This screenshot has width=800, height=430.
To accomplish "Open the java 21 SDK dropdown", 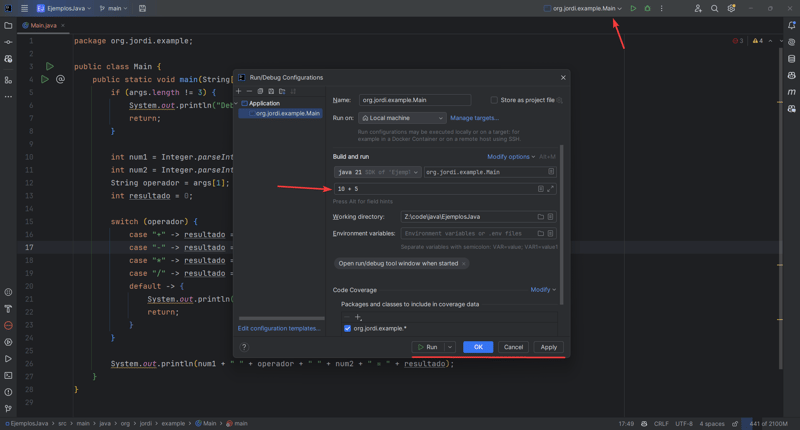I will (377, 172).
